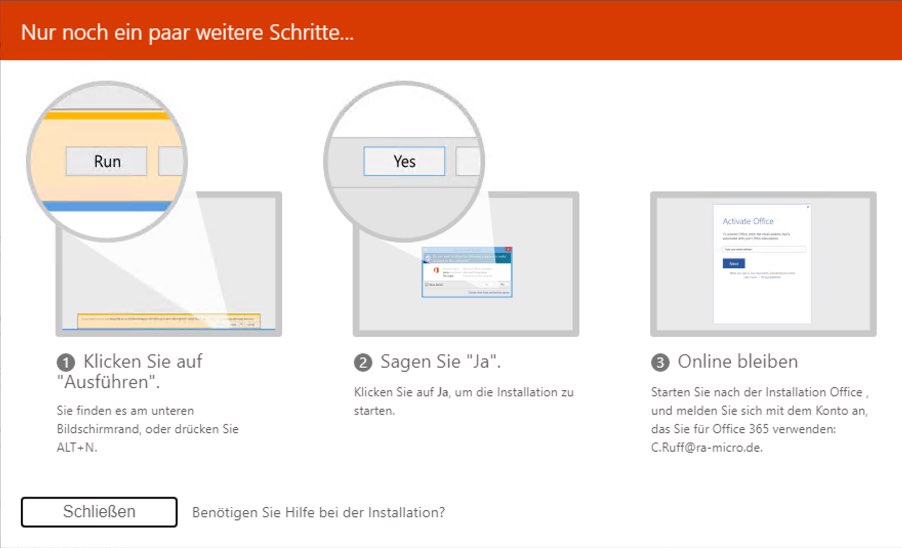902x548 pixels.
Task: Click the magnified Yes button illustration
Action: (404, 161)
